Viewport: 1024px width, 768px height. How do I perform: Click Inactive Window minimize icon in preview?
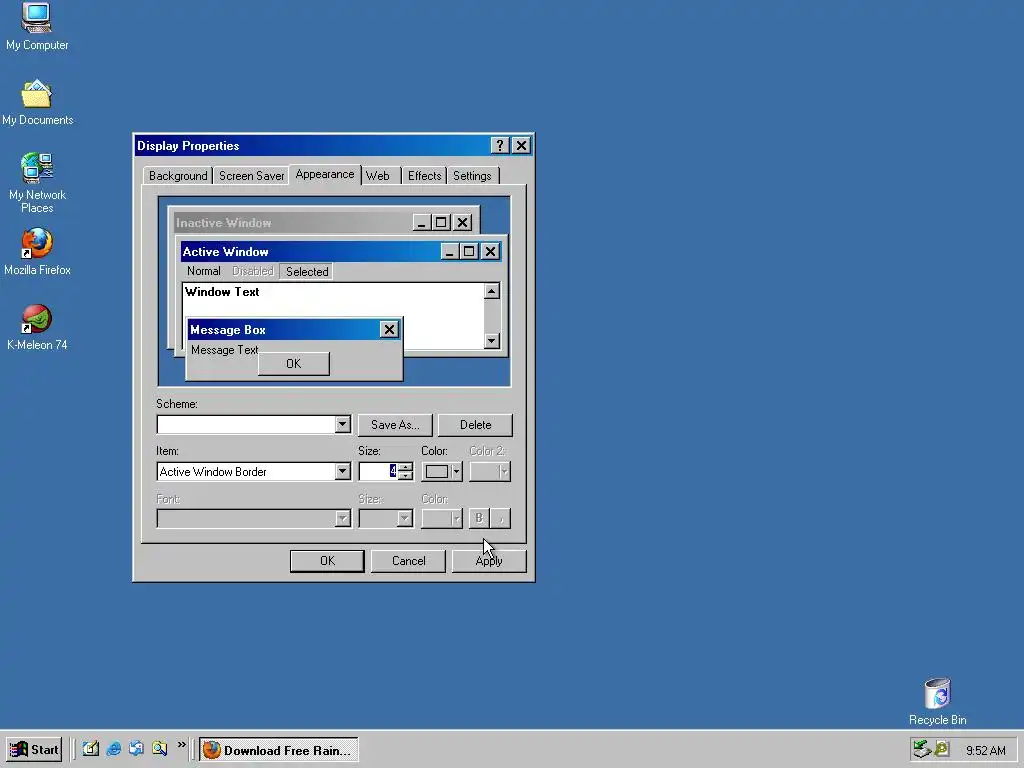422,223
